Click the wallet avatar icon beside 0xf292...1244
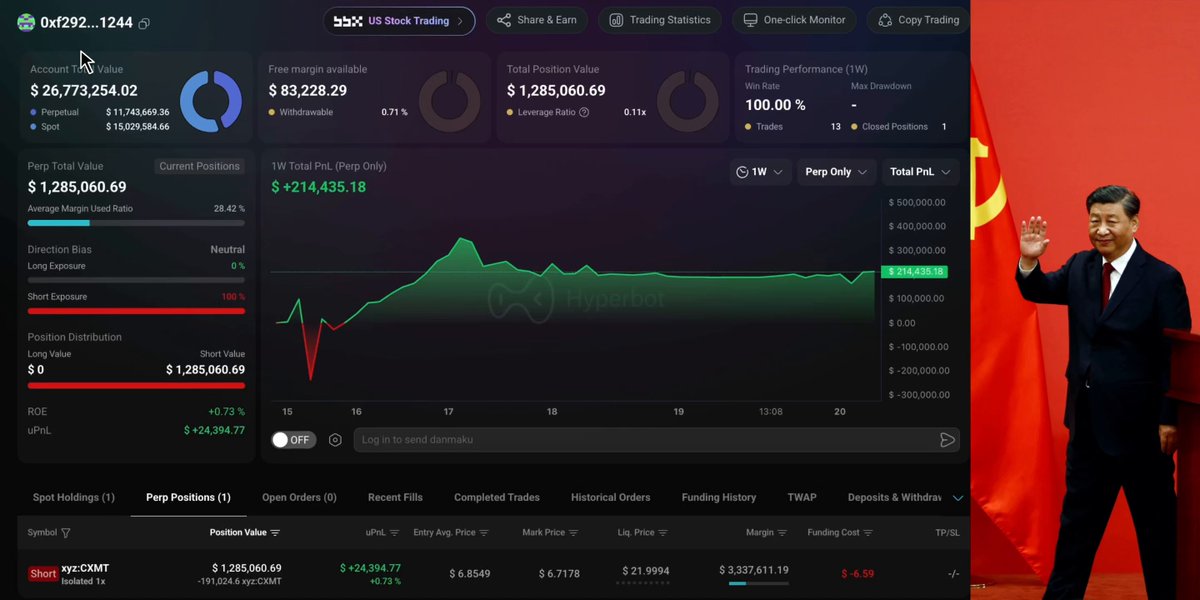This screenshot has height=600, width=1200. click(26, 23)
